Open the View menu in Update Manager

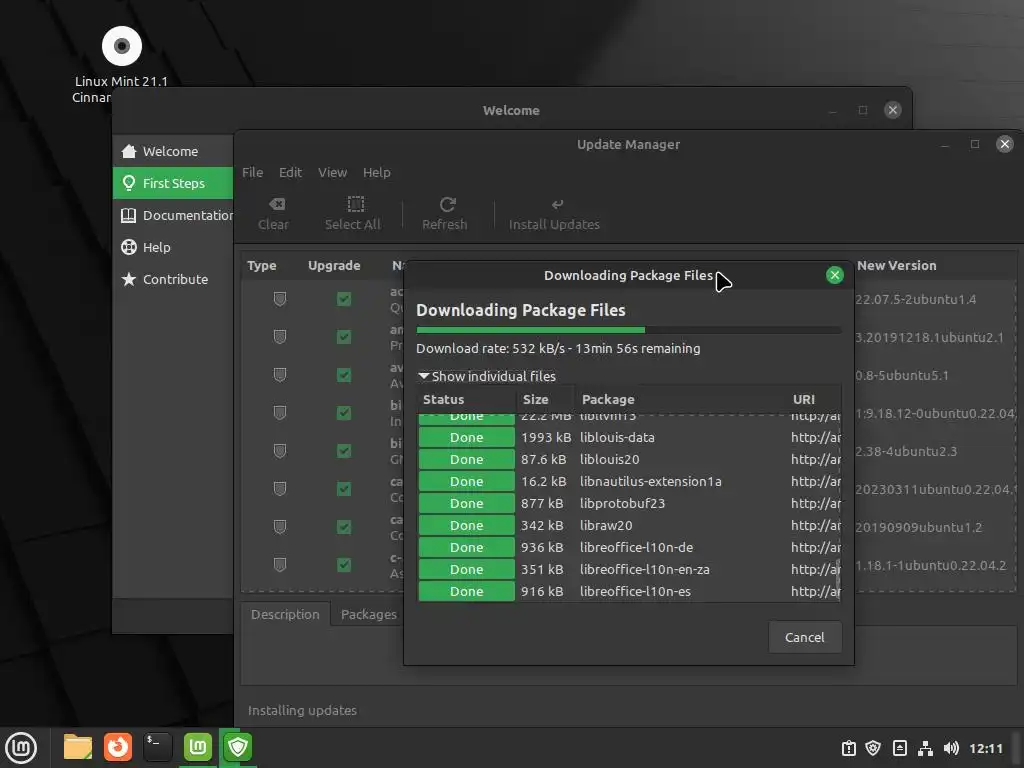(x=332, y=172)
